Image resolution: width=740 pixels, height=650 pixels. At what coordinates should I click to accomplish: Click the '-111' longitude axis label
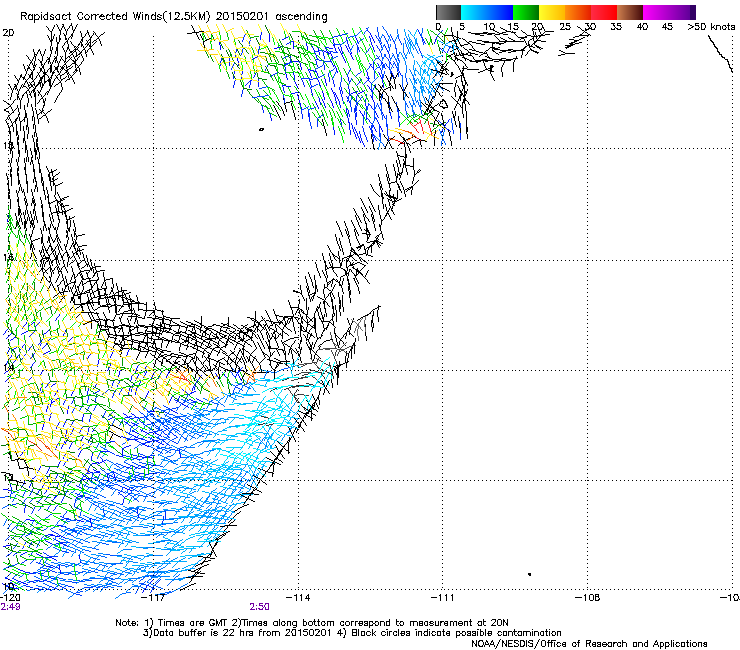[x=443, y=598]
